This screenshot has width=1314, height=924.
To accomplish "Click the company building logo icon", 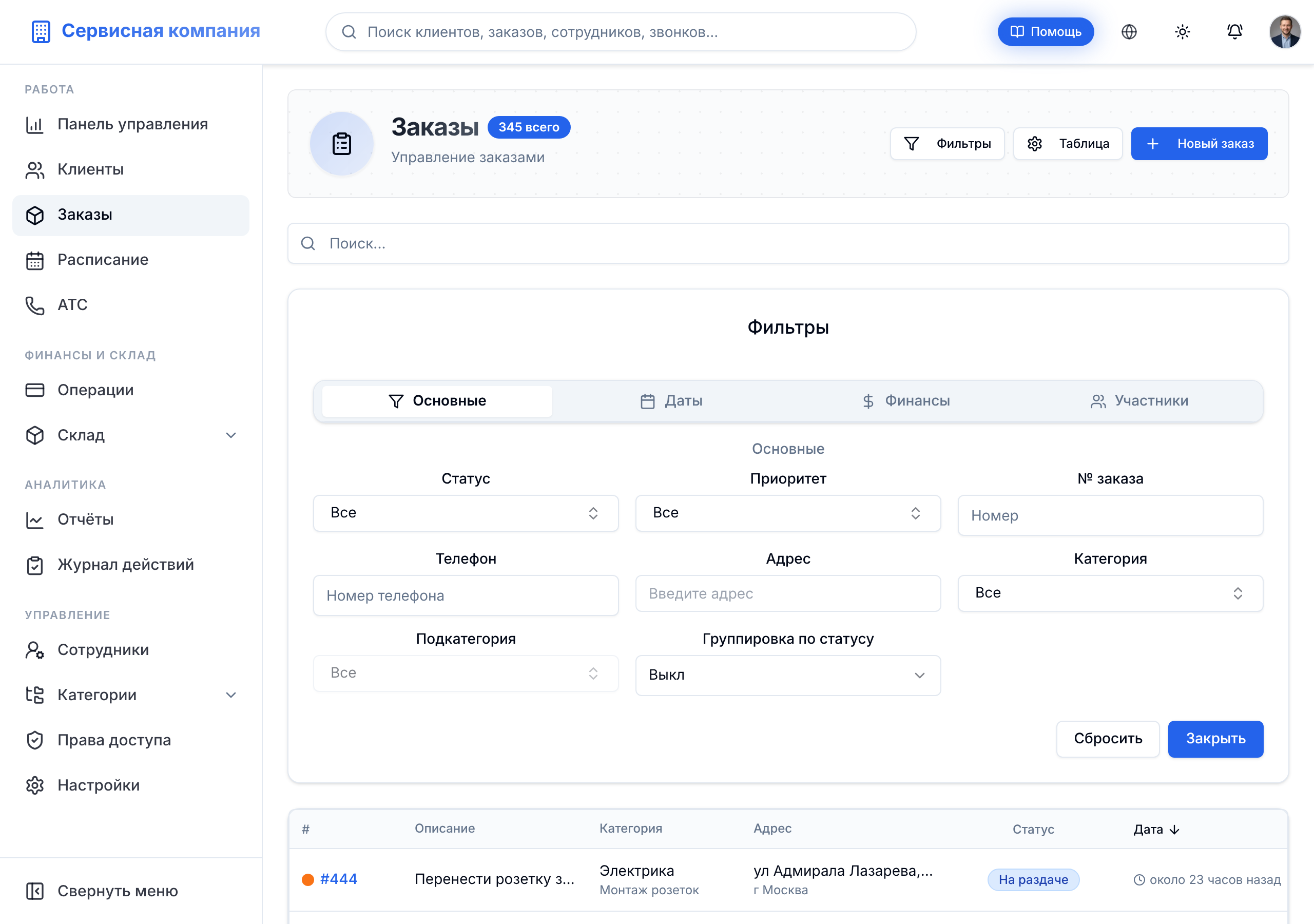I will click(x=41, y=31).
